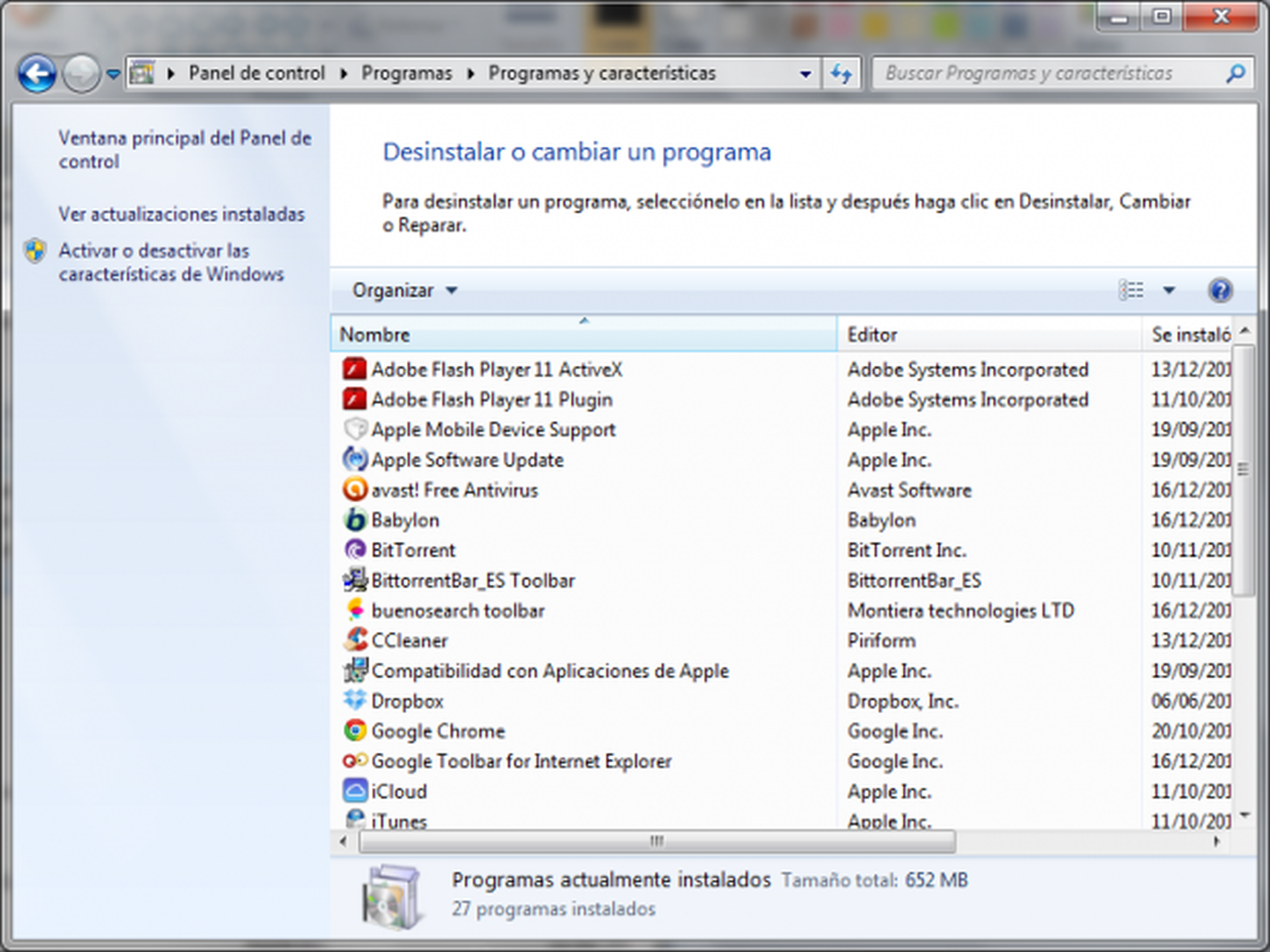Open recent pages dropdown near navigation arrows
This screenshot has height=952, width=1270.
pos(114,74)
